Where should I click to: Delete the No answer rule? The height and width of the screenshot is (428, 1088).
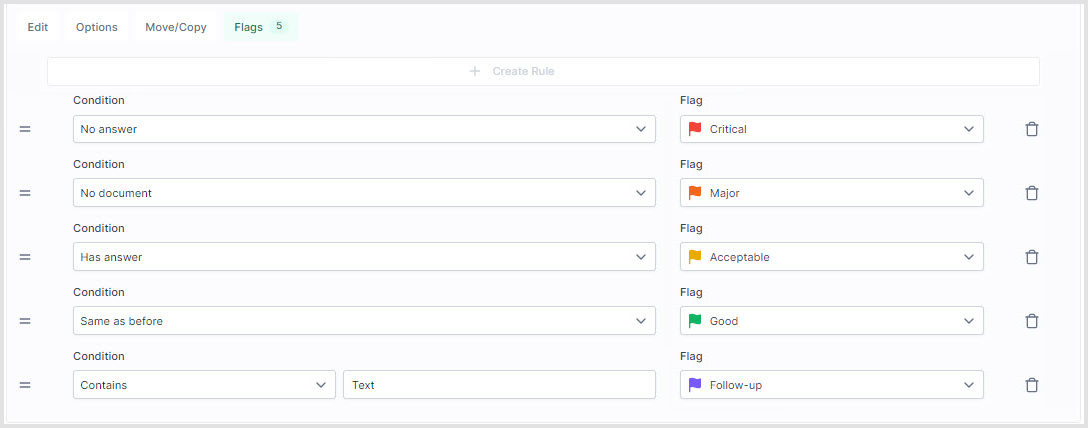pyautogui.click(x=1032, y=129)
